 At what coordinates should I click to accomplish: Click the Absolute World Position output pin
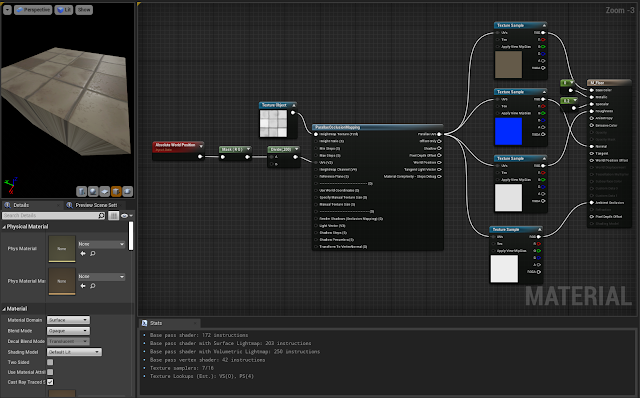pos(200,156)
